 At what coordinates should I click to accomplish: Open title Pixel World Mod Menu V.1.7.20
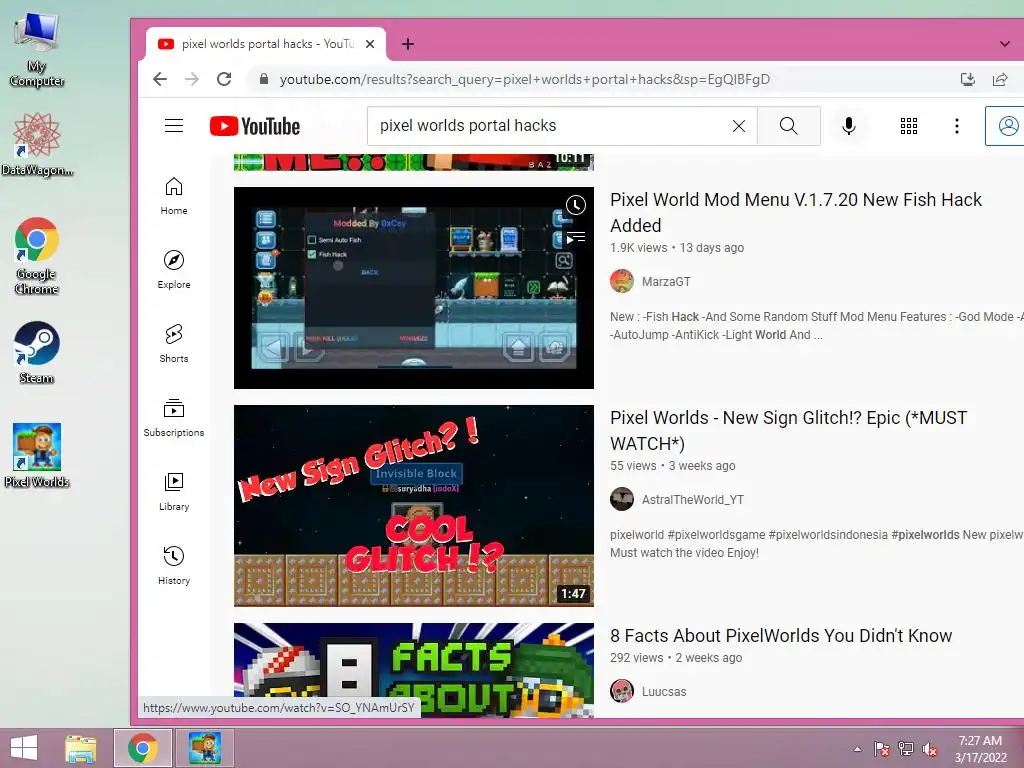pos(795,212)
